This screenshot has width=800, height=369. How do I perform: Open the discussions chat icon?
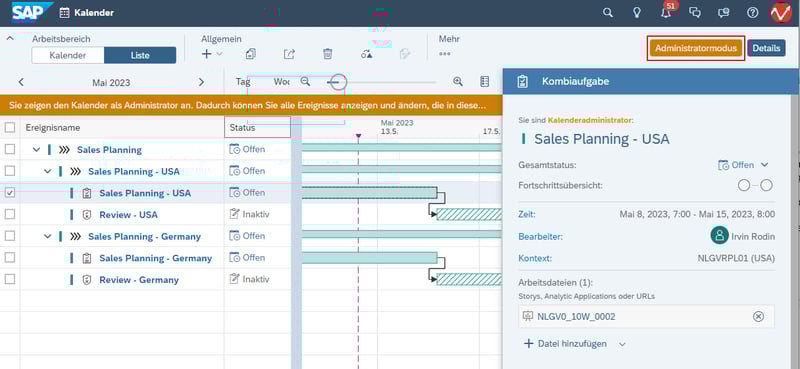(x=695, y=13)
